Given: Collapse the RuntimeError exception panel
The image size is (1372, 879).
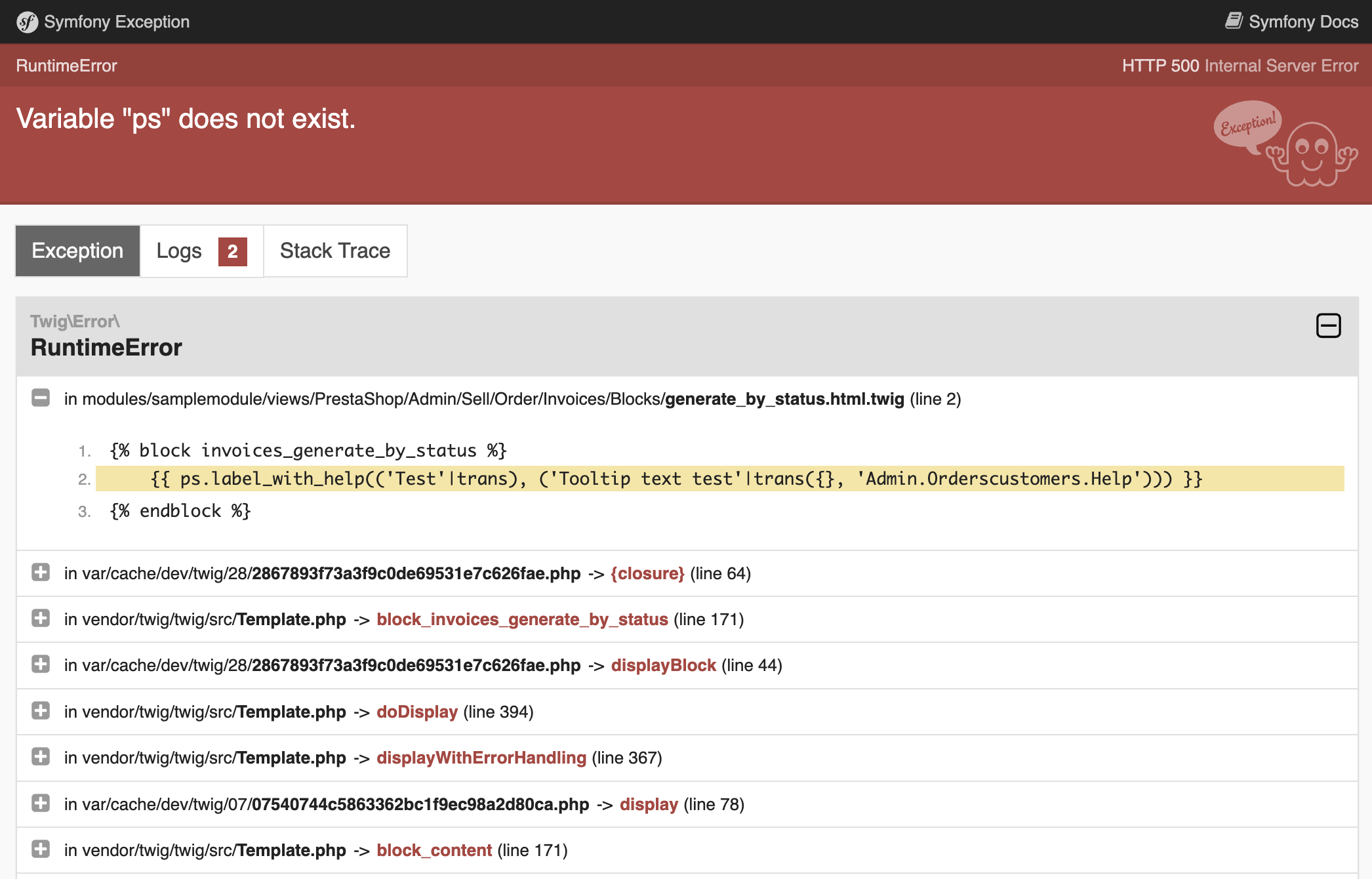Looking at the screenshot, I should tap(1328, 325).
